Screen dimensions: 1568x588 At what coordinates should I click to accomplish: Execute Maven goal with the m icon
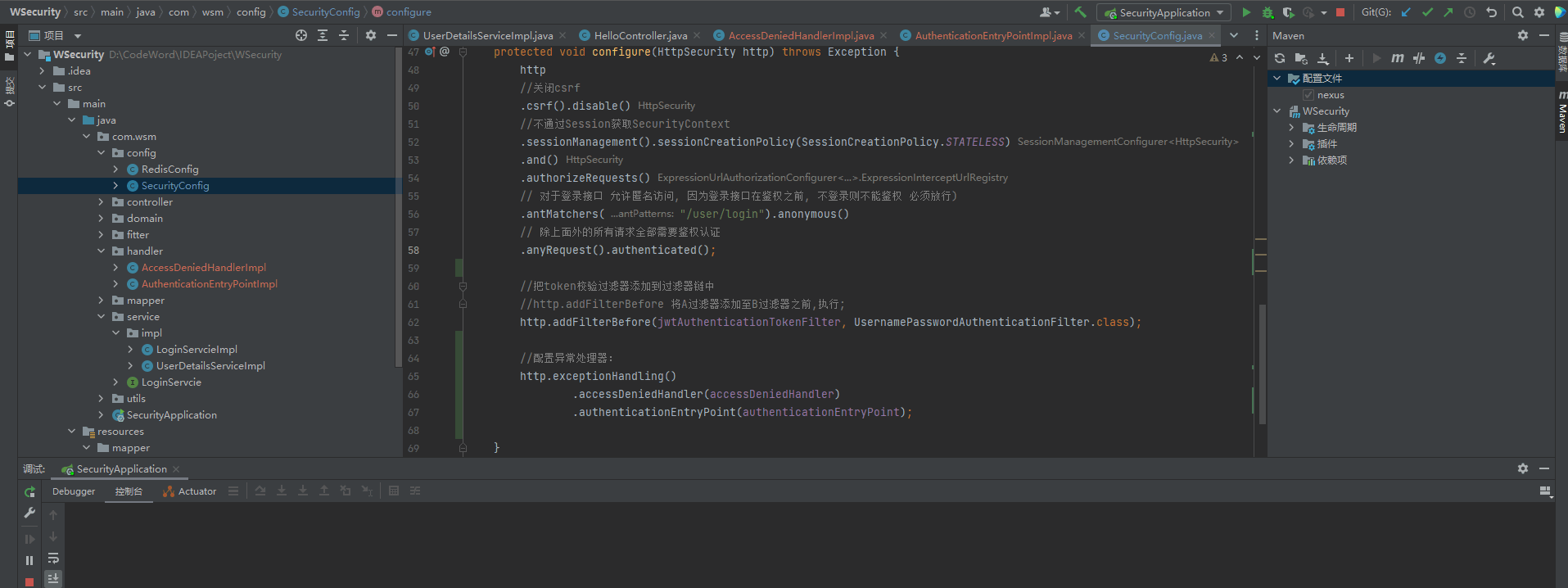click(x=1398, y=58)
